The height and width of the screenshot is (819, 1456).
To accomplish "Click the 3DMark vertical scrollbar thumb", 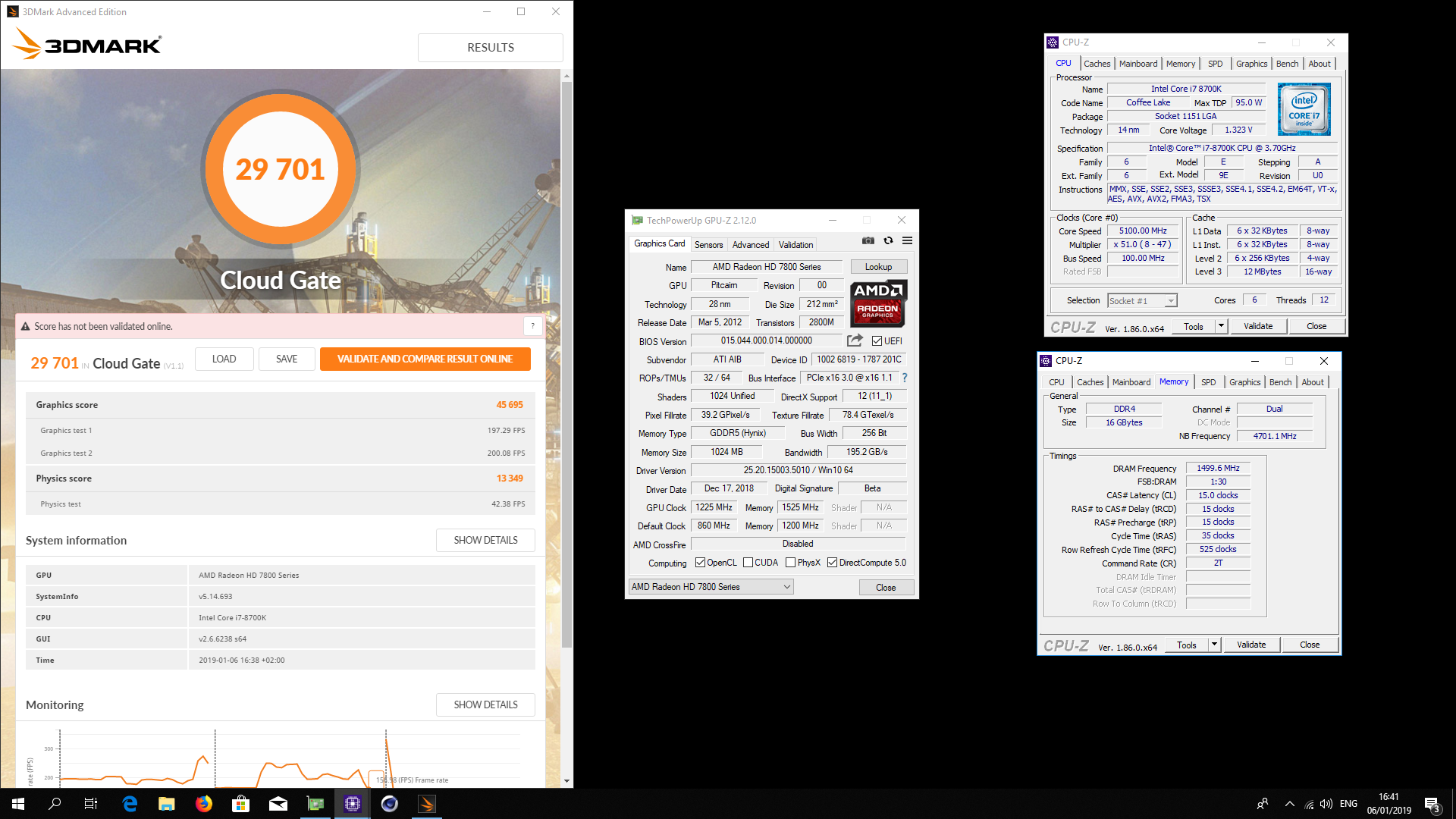I will [x=566, y=364].
